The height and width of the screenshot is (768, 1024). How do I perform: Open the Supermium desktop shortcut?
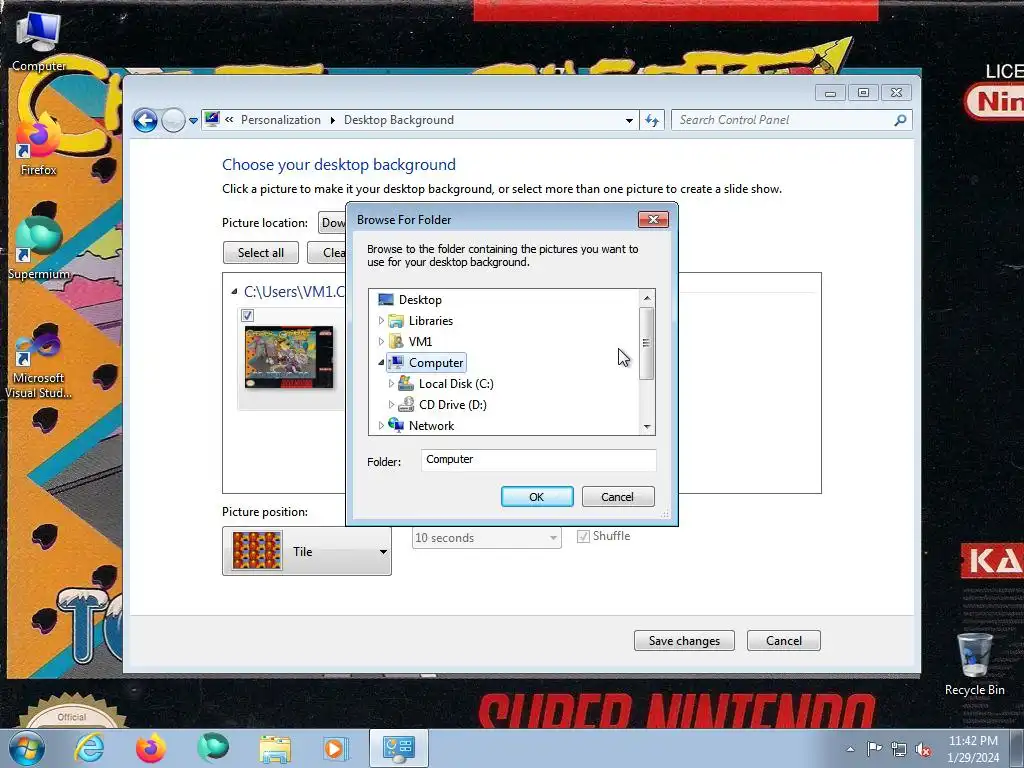click(39, 249)
